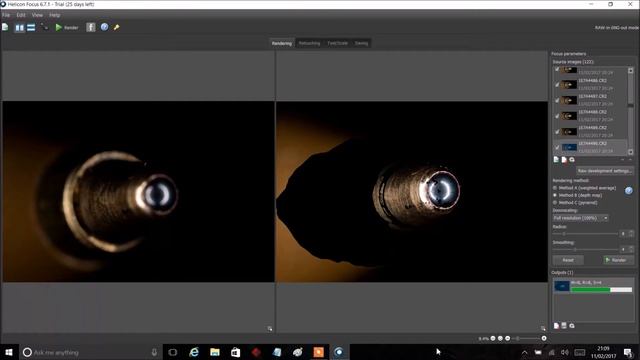Click the toolbar icon left of Render
The height and width of the screenshot is (360, 640).
click(x=44, y=27)
